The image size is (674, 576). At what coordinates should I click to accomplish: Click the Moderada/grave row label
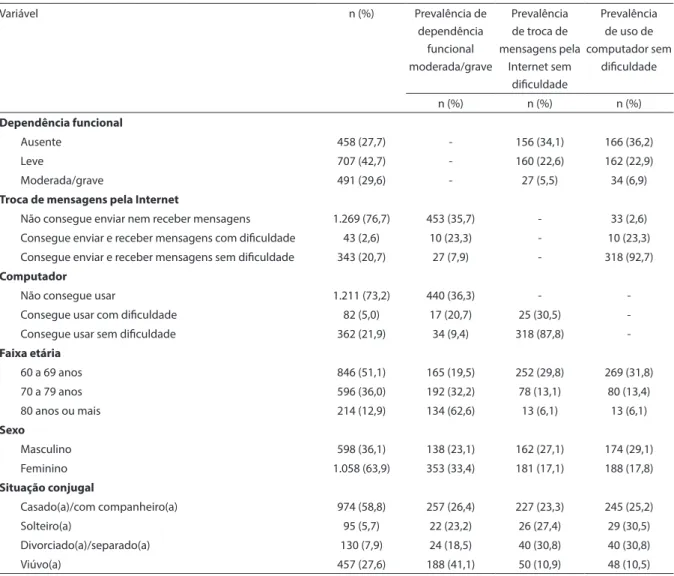[62, 181]
